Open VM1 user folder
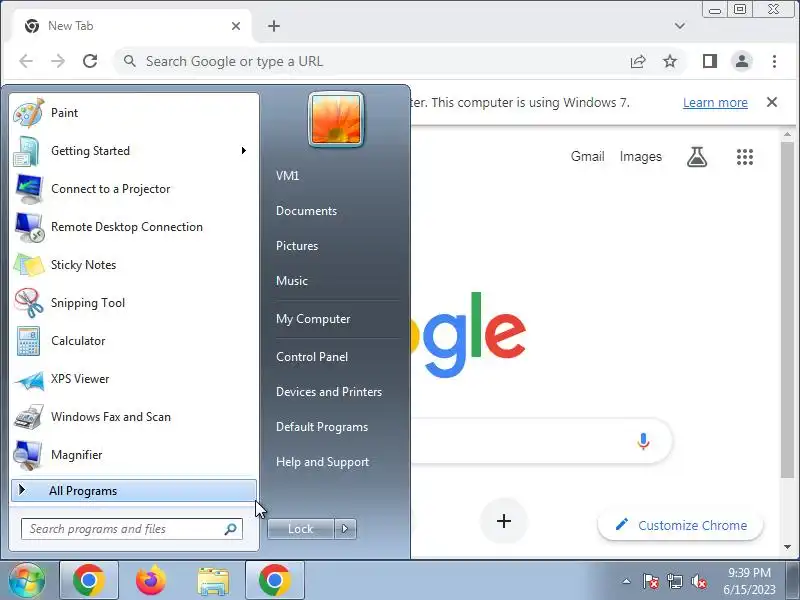This screenshot has width=800, height=600. click(x=287, y=176)
